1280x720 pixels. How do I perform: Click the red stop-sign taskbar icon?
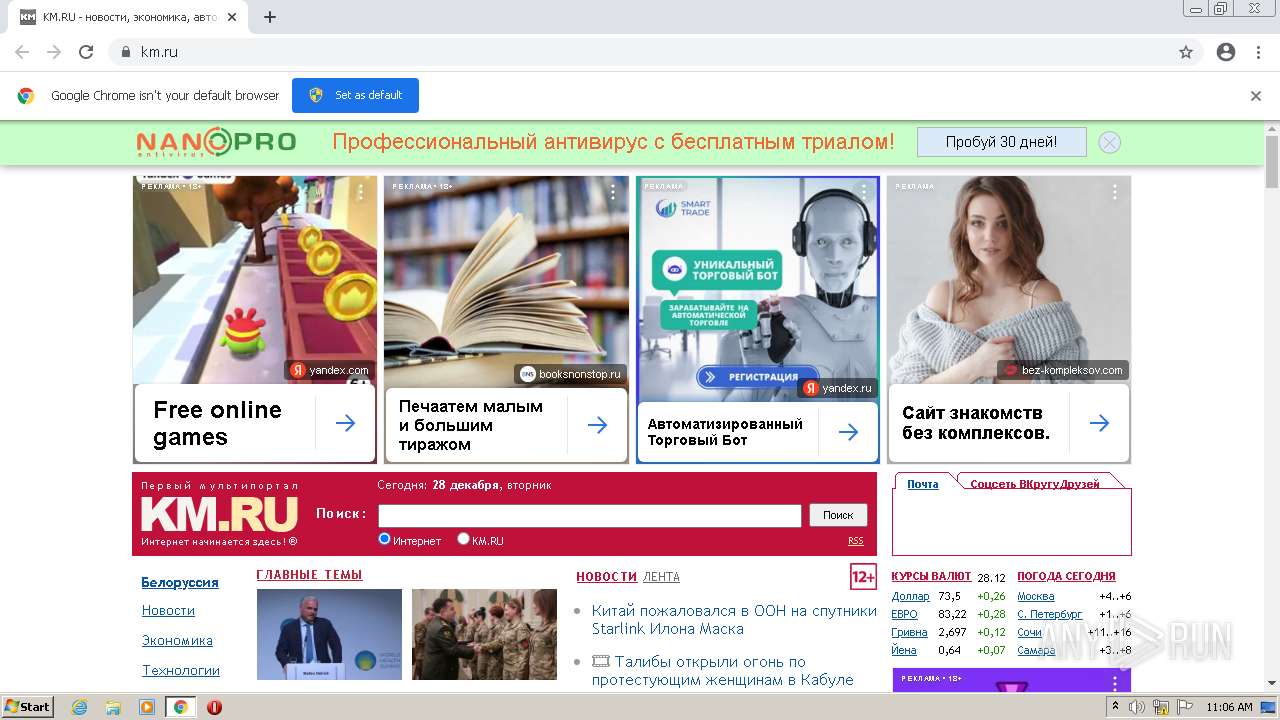(214, 707)
